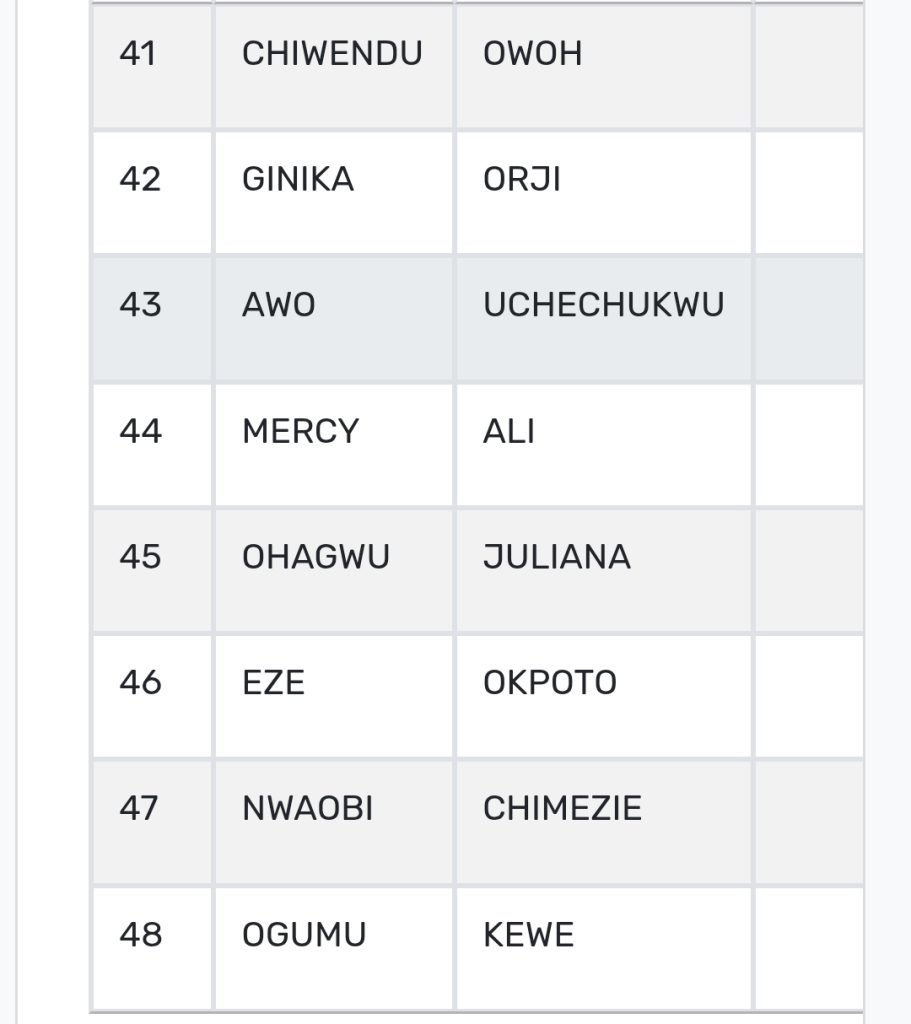Click the row number 47 cell
This screenshot has height=1024, width=911.
click(139, 809)
